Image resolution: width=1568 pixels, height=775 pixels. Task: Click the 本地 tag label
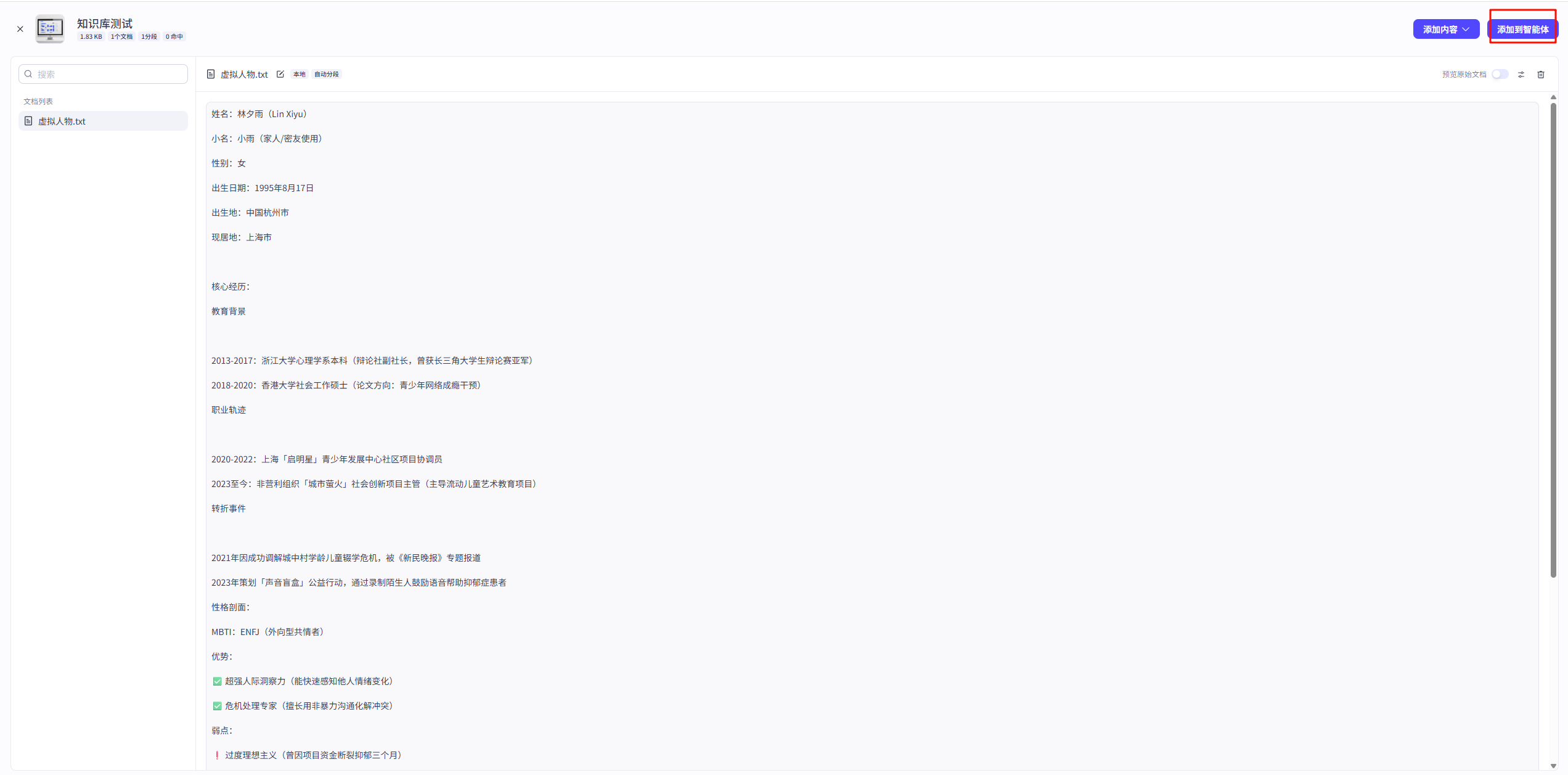point(299,74)
